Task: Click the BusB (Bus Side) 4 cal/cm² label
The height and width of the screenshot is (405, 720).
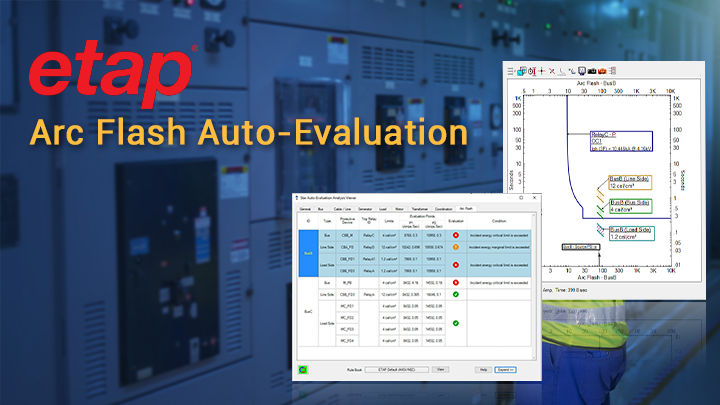Action: [630, 206]
